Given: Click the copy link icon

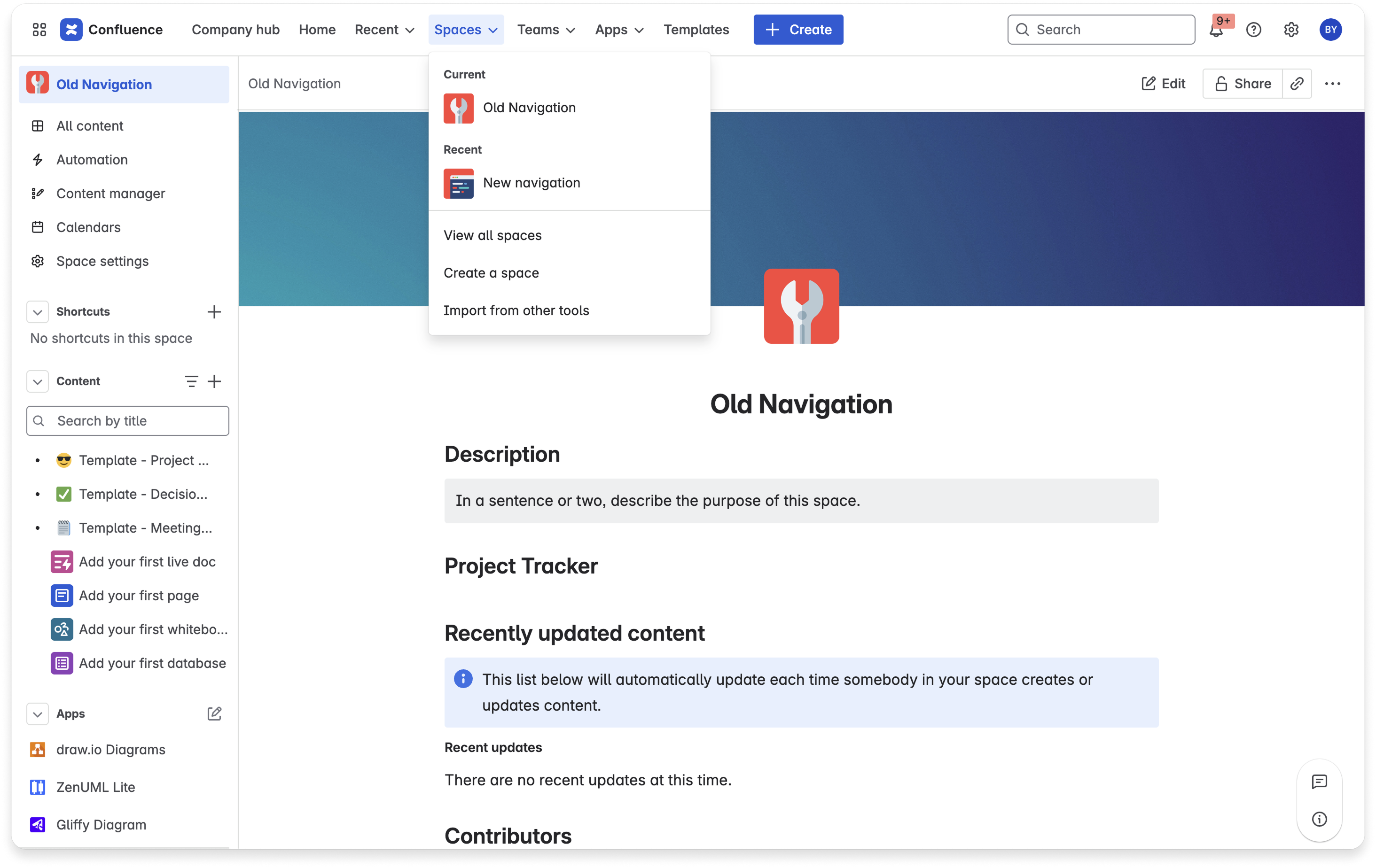Looking at the screenshot, I should click(1297, 84).
